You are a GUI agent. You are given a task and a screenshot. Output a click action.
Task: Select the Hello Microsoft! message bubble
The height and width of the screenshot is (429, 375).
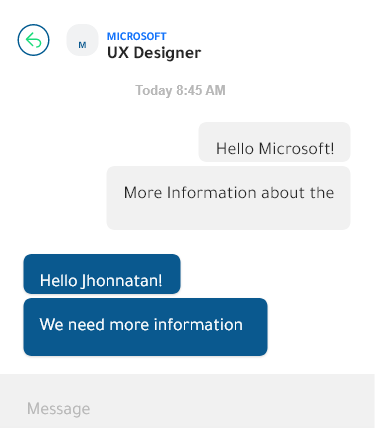pos(274,142)
